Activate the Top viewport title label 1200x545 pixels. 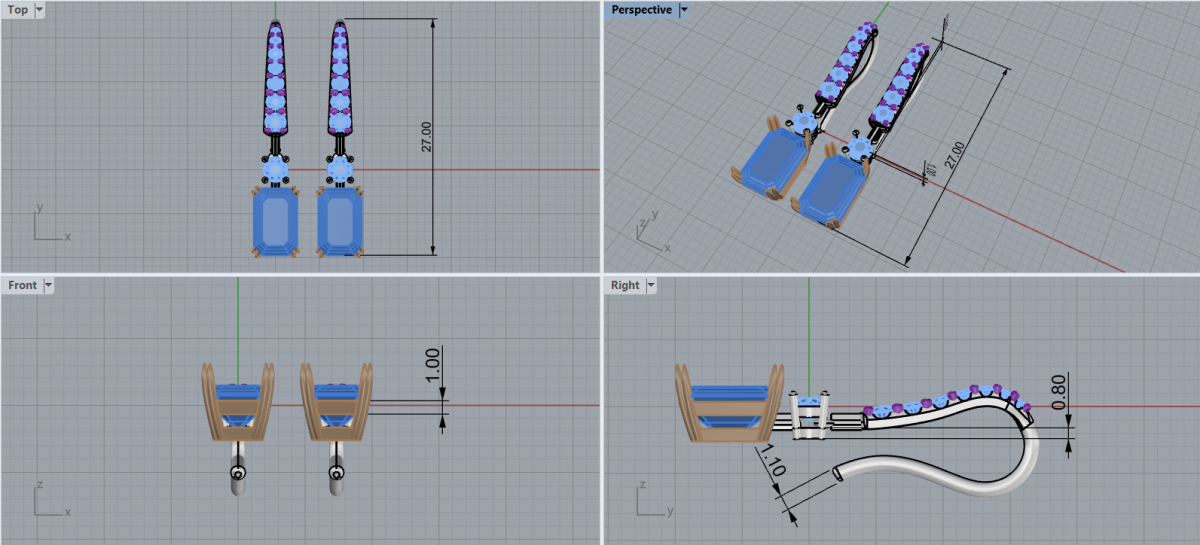tap(18, 10)
